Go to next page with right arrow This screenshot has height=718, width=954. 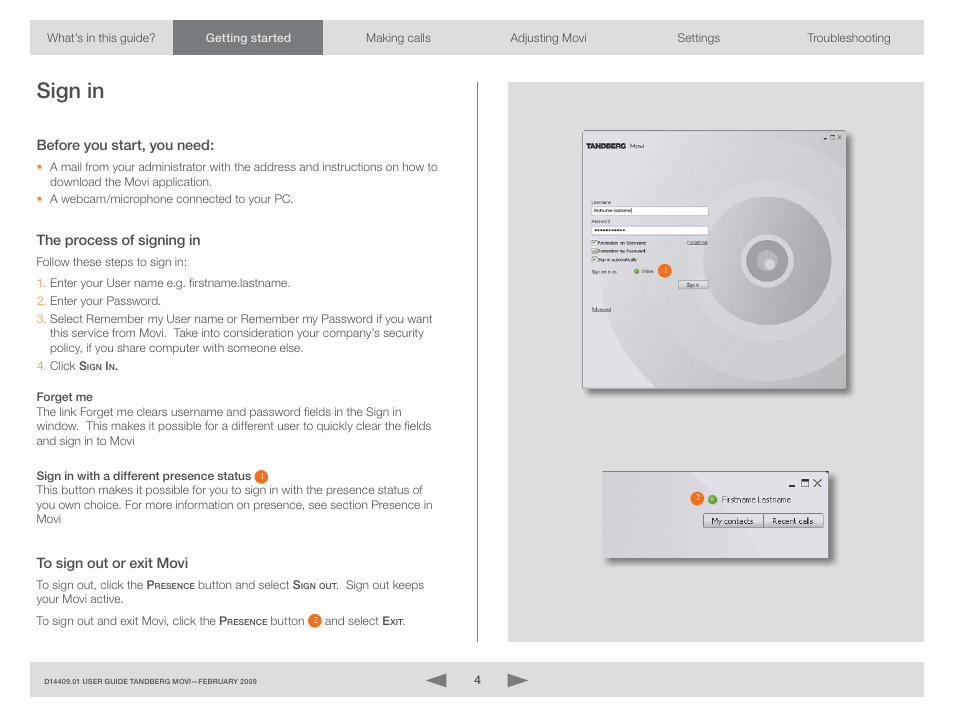coord(517,680)
